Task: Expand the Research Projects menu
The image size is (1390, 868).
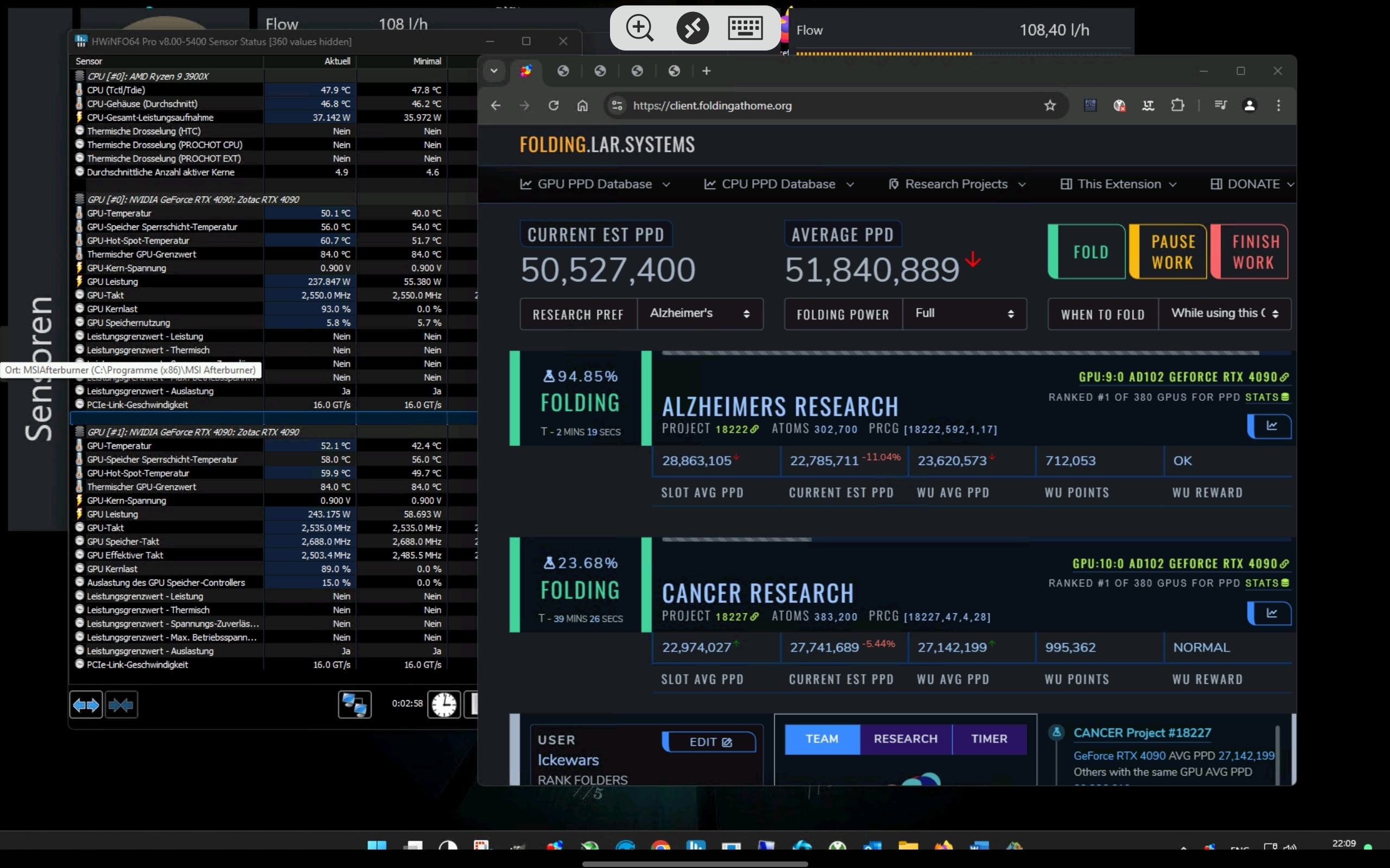Action: click(x=957, y=184)
